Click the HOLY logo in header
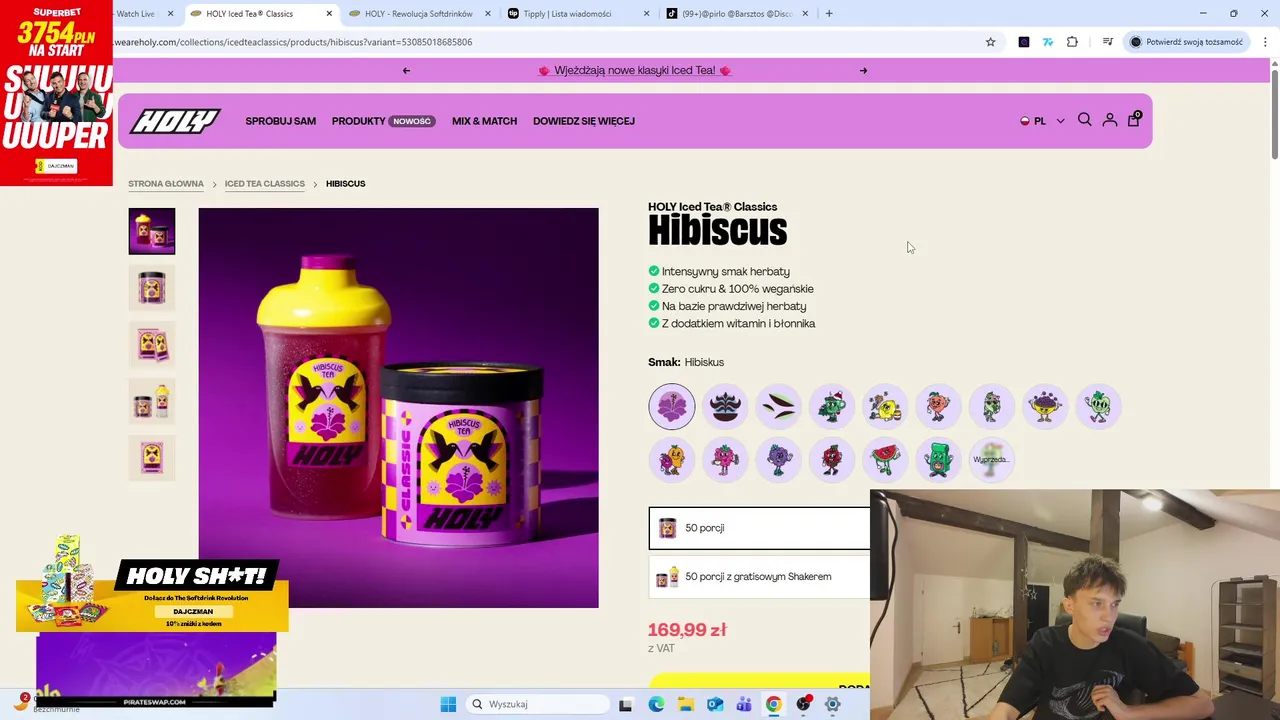 [175, 121]
